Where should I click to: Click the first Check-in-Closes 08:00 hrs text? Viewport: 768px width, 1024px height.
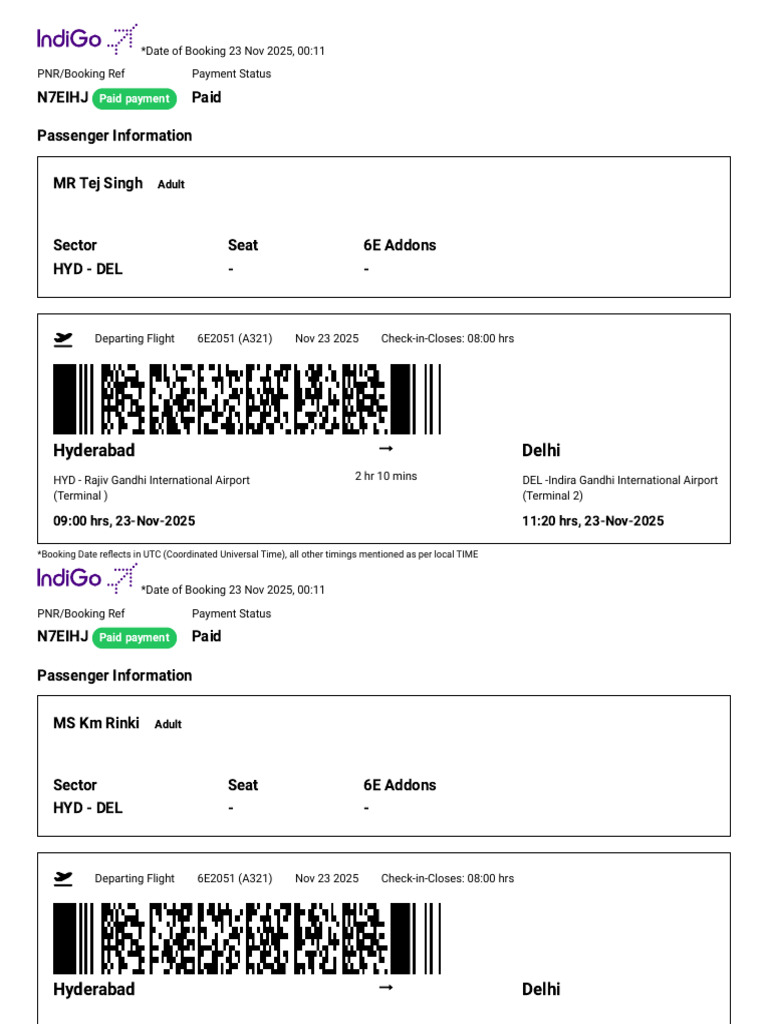[447, 338]
